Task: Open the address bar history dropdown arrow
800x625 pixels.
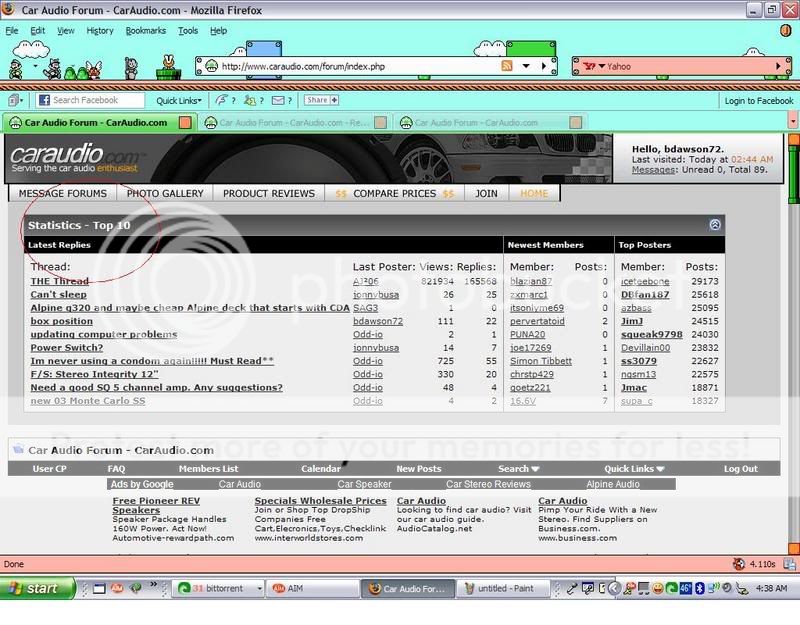Action: pos(526,66)
